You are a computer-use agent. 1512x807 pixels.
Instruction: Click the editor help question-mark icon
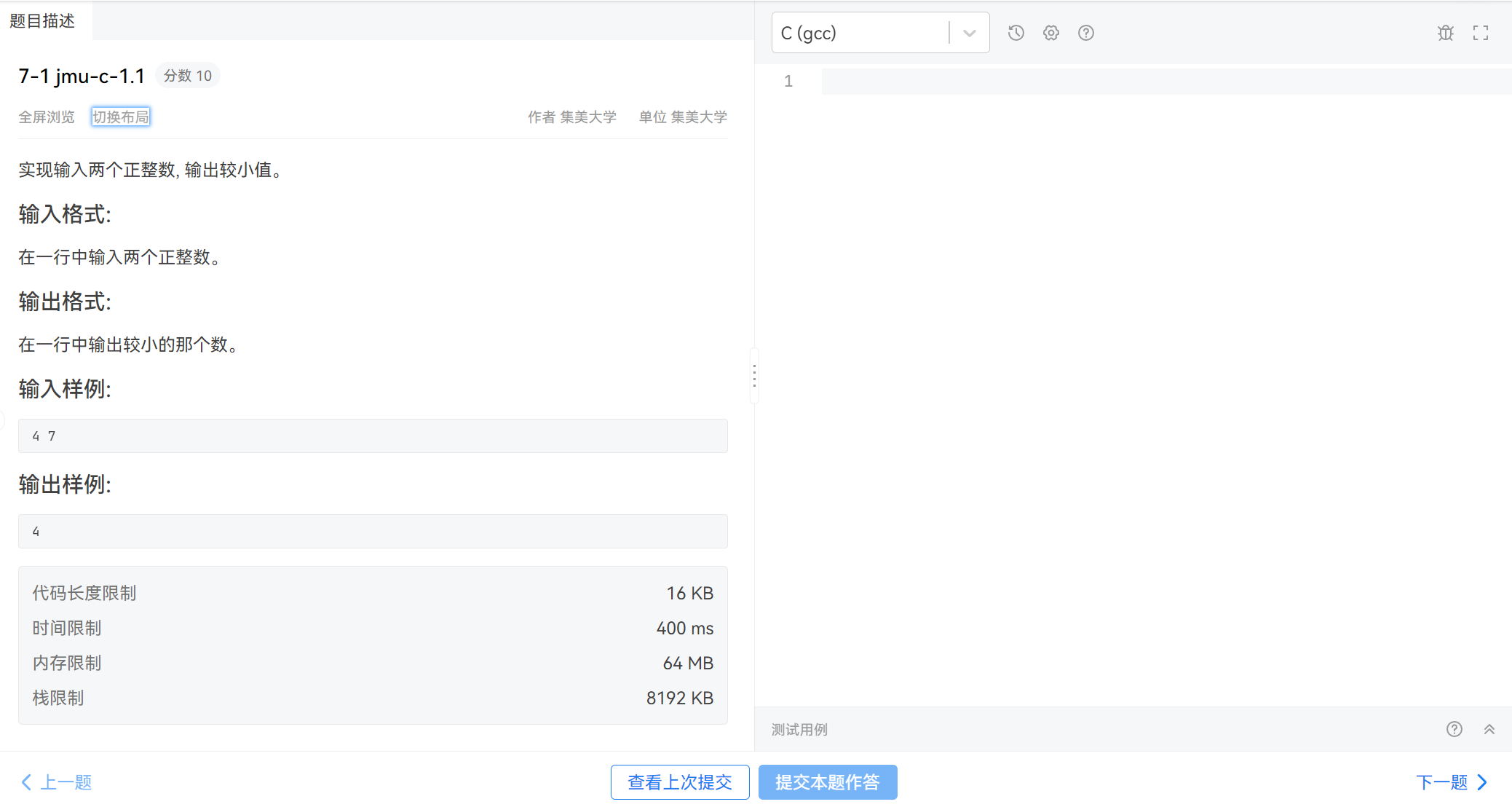pyautogui.click(x=1085, y=33)
